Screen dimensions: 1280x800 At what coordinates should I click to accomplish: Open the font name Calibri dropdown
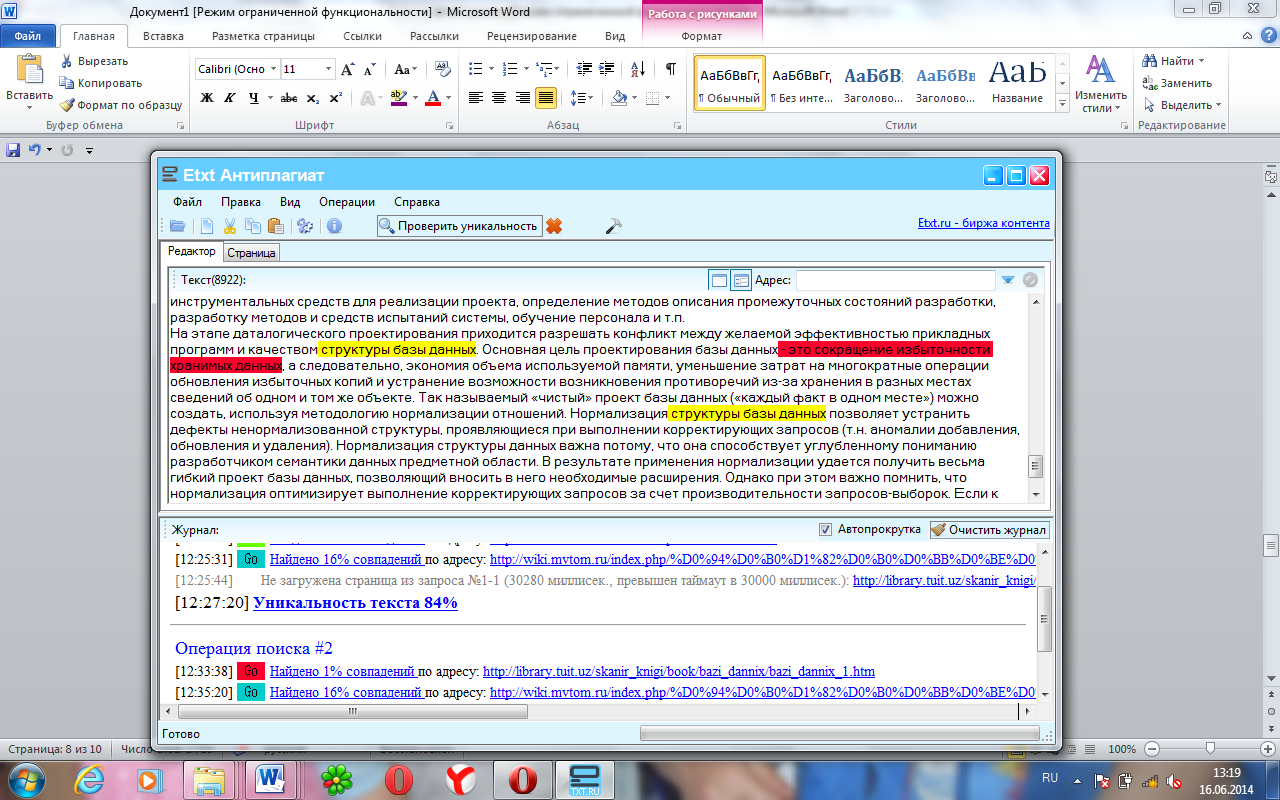(272, 69)
